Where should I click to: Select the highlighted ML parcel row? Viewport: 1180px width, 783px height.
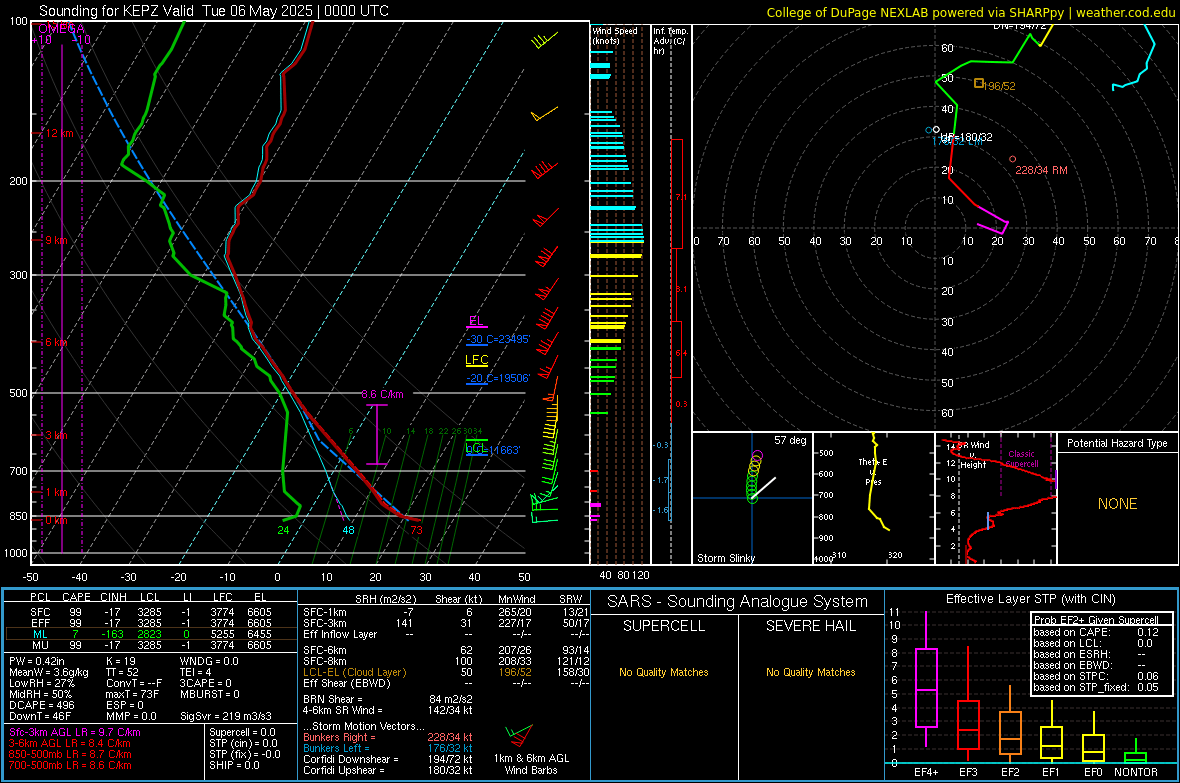click(x=151, y=634)
